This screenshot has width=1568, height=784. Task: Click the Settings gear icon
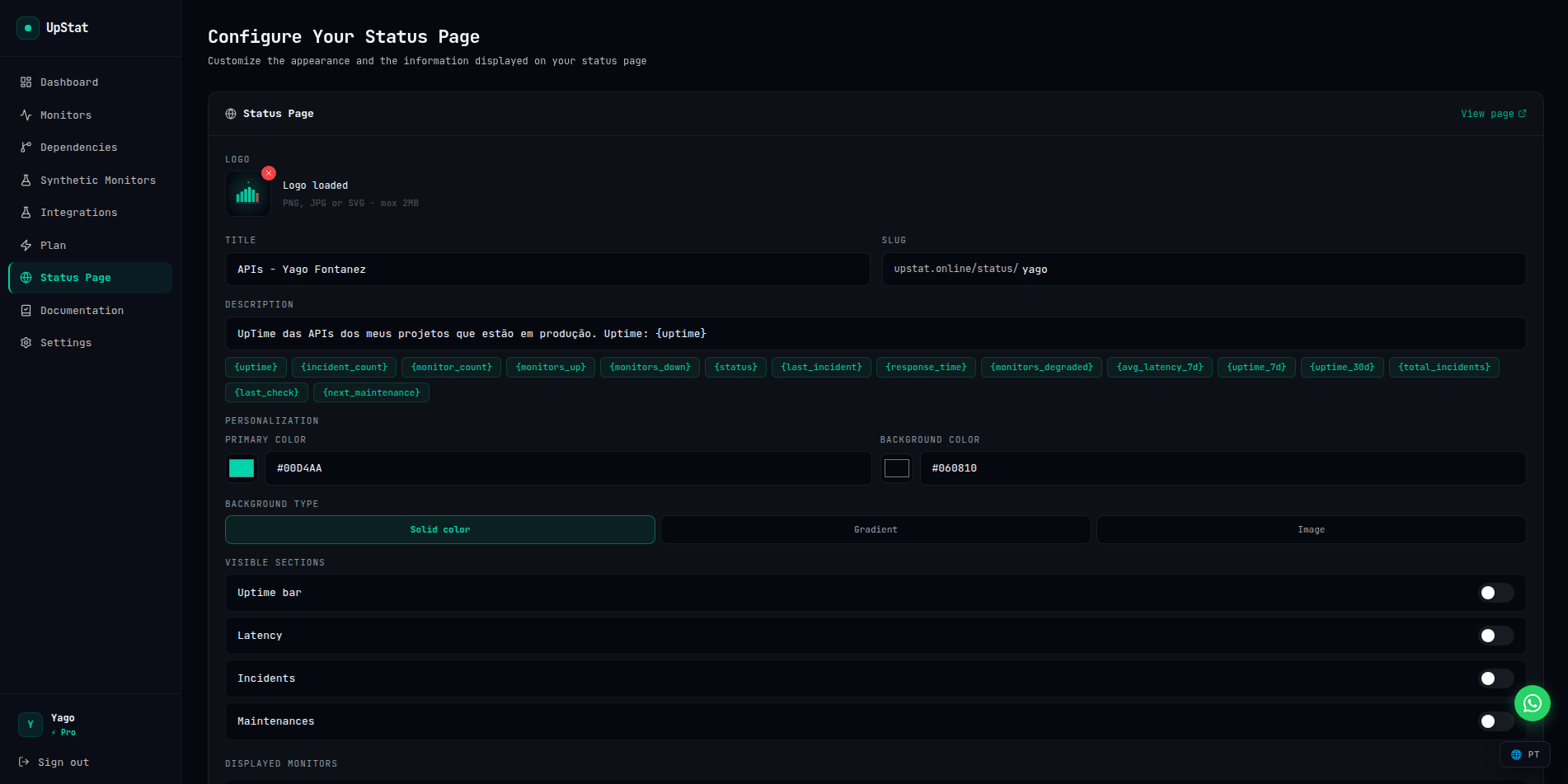tap(26, 343)
